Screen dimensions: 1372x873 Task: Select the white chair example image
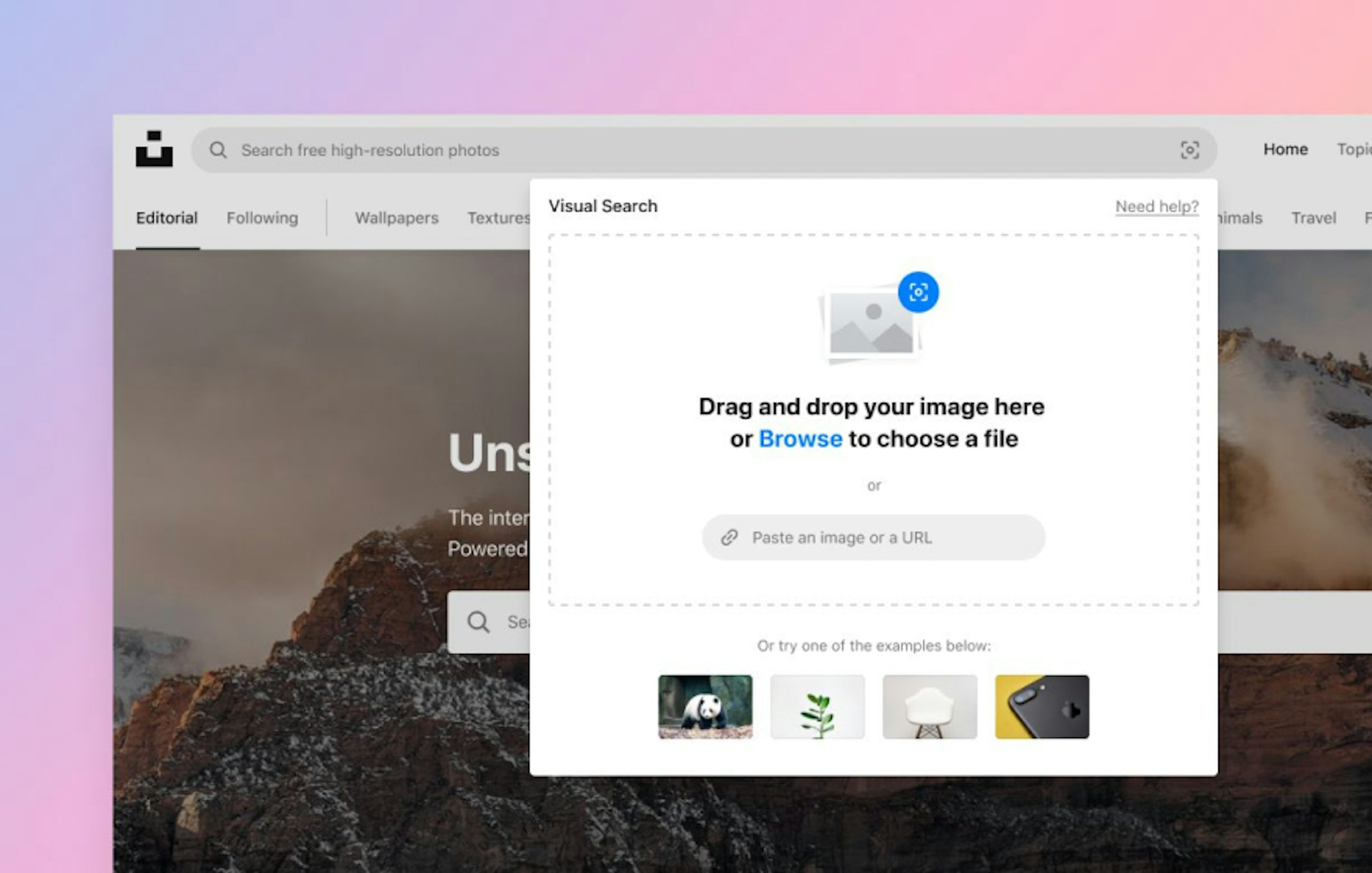[929, 707]
